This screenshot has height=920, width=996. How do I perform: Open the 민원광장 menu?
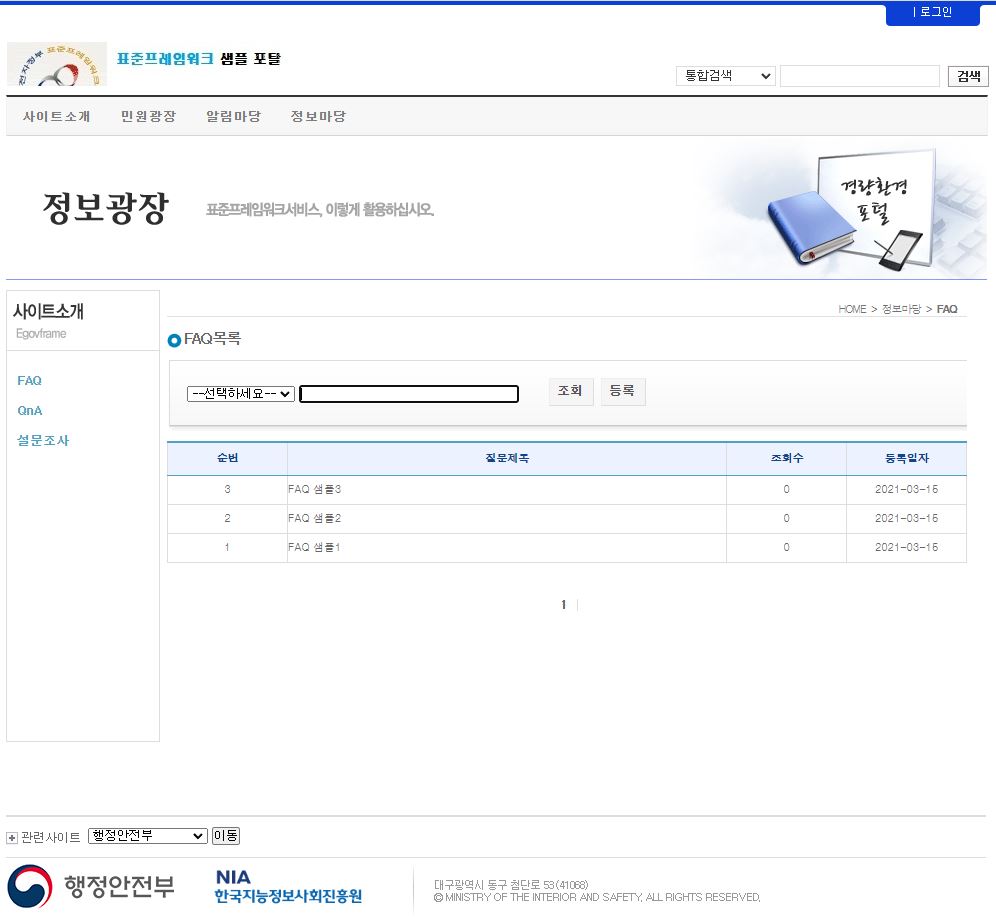pos(148,116)
